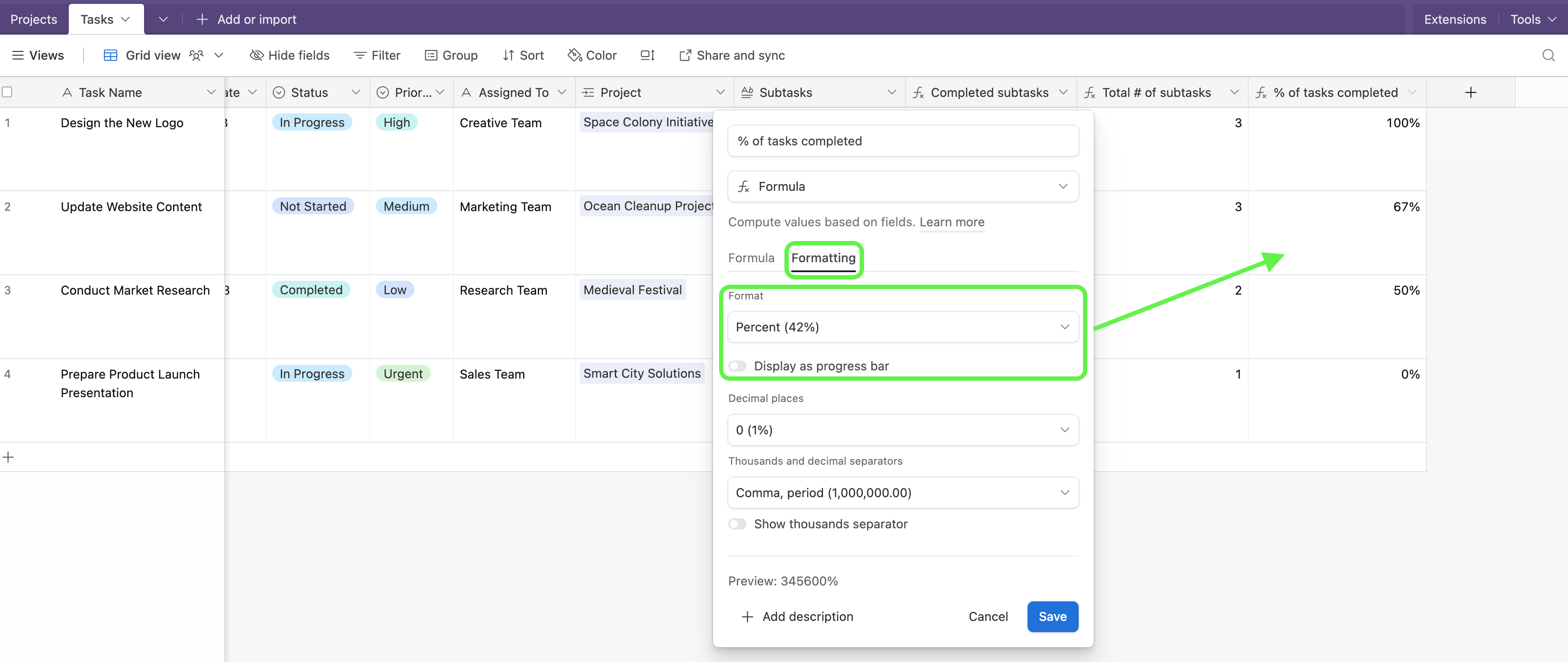The height and width of the screenshot is (662, 1568).
Task: Expand the Subtasks column menu chevron
Action: 892,93
